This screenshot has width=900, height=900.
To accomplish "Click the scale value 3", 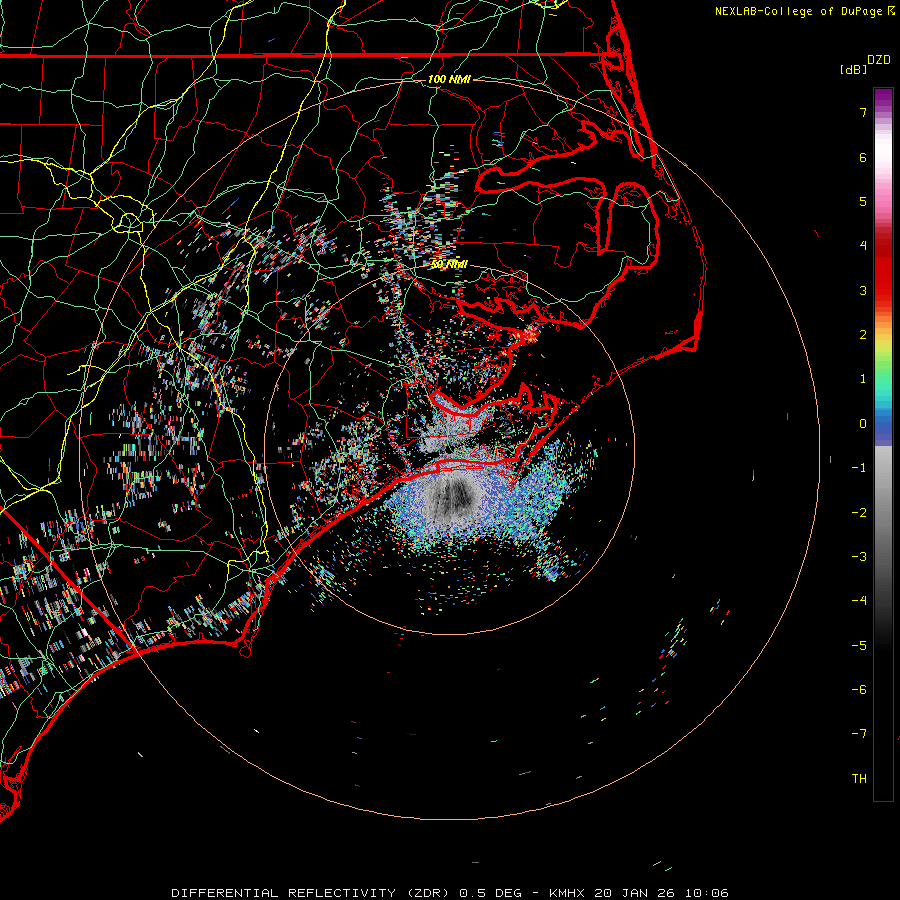I will (863, 290).
